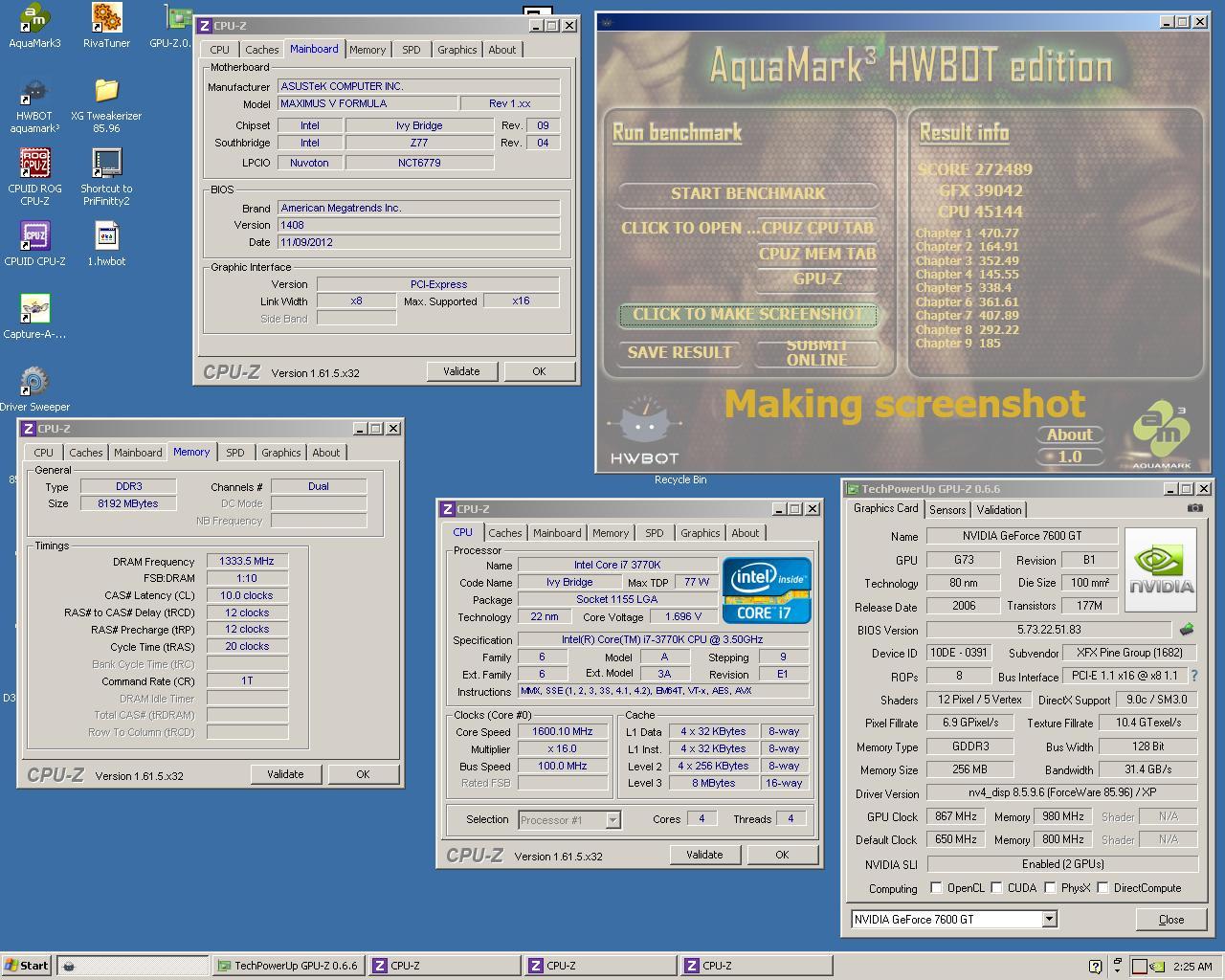
Task: Switch to the Sensors tab in GPU-Z
Action: click(947, 510)
